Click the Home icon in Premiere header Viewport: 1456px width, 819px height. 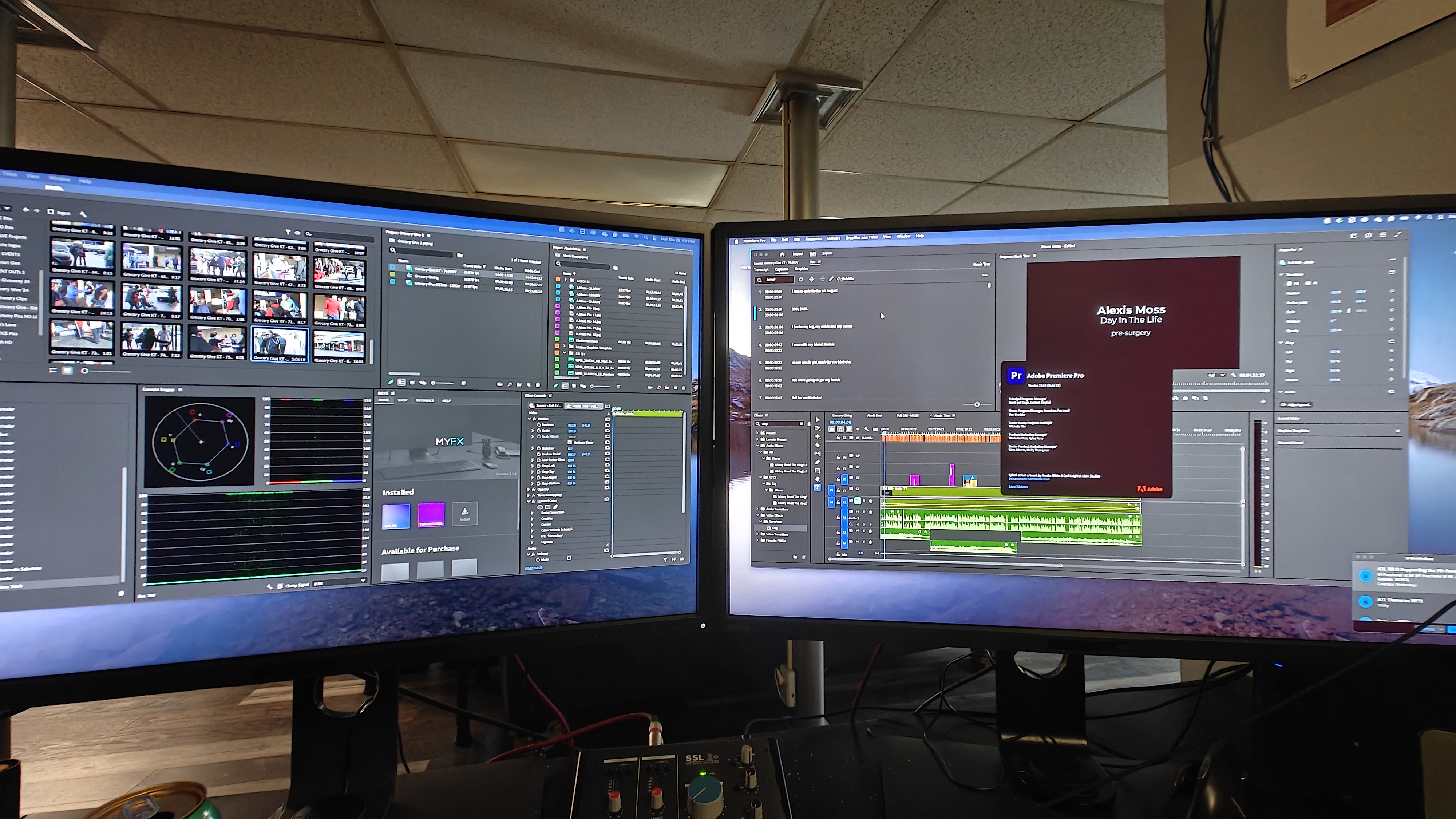[782, 254]
